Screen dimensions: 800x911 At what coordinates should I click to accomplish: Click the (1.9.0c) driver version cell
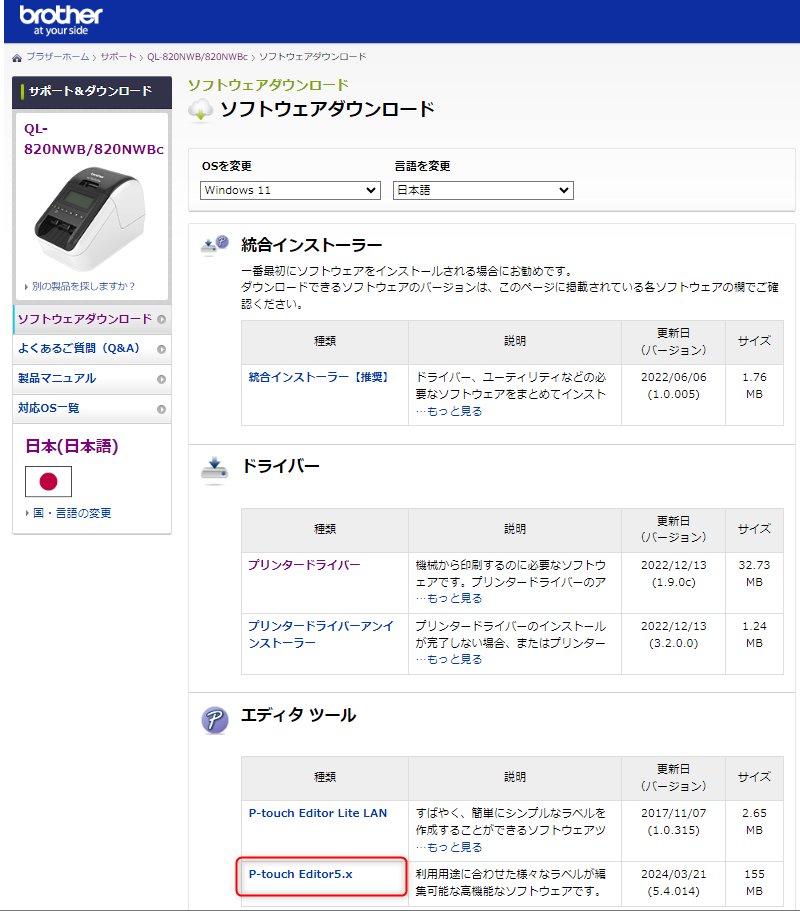[673, 582]
